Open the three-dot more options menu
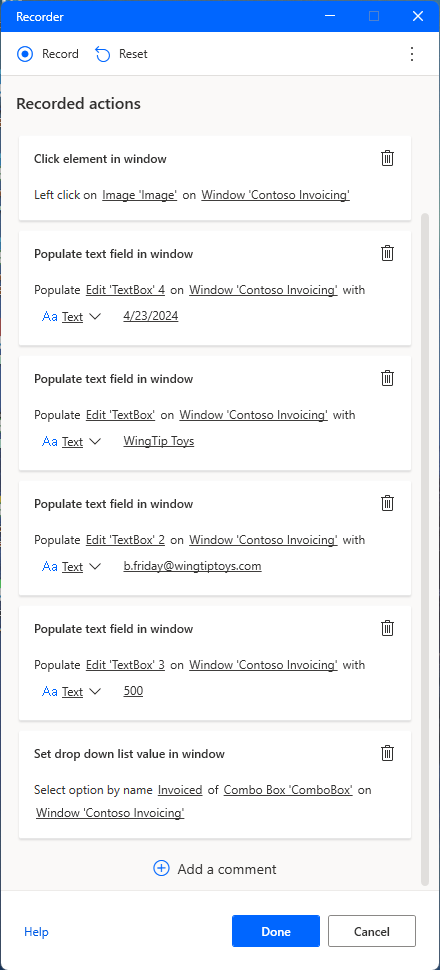Viewport: 440px width, 970px height. click(x=412, y=54)
